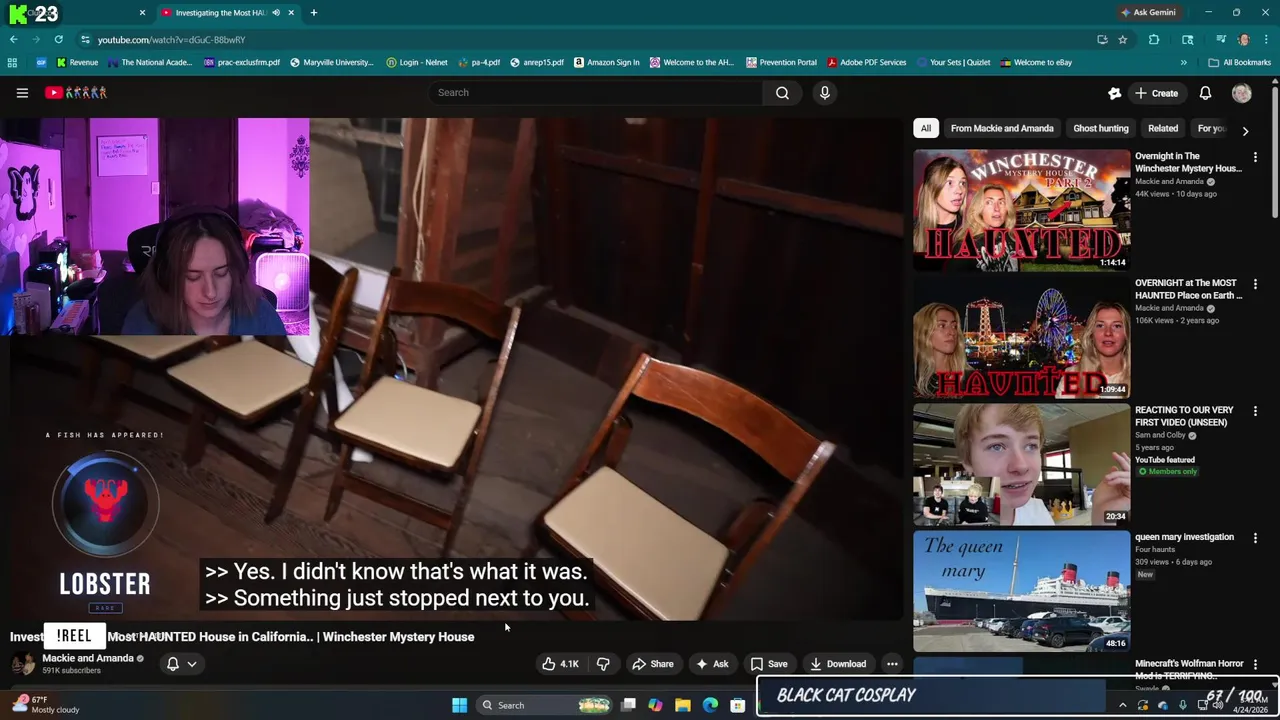Bookmark this page with star icon
Screen dimensions: 1280x720
[1123, 40]
